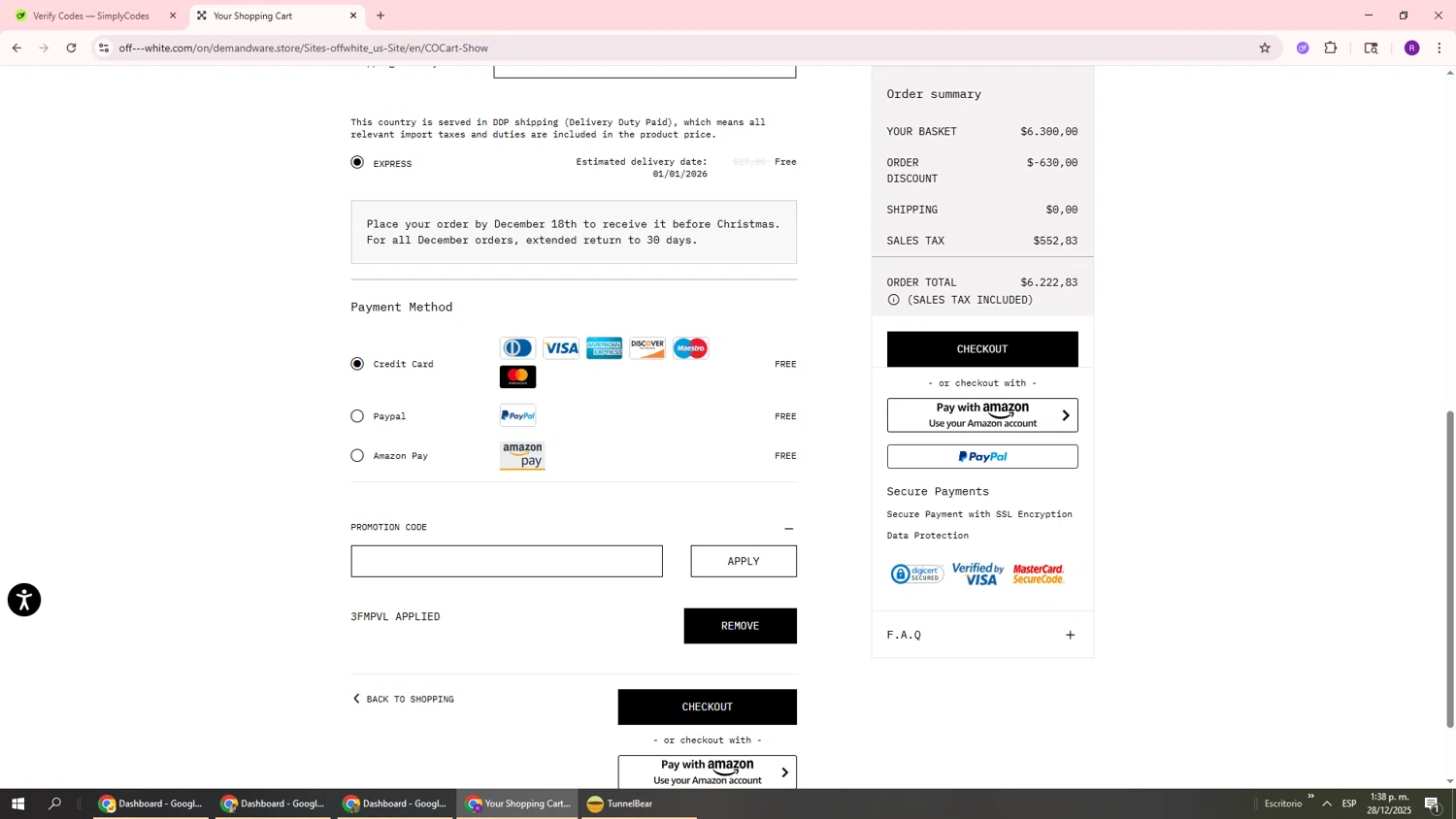The width and height of the screenshot is (1456, 819).
Task: View site information icon in address bar
Action: 104,48
